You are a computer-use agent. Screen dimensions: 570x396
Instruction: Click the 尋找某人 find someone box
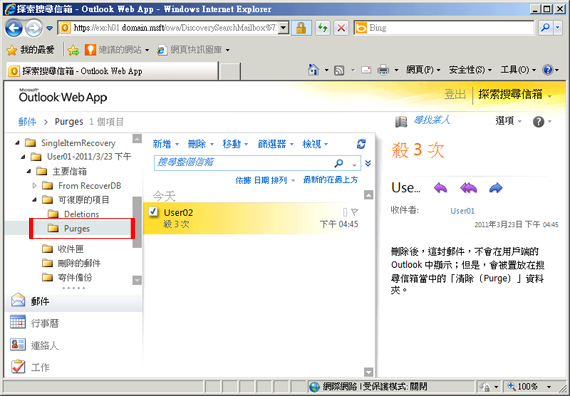432,120
